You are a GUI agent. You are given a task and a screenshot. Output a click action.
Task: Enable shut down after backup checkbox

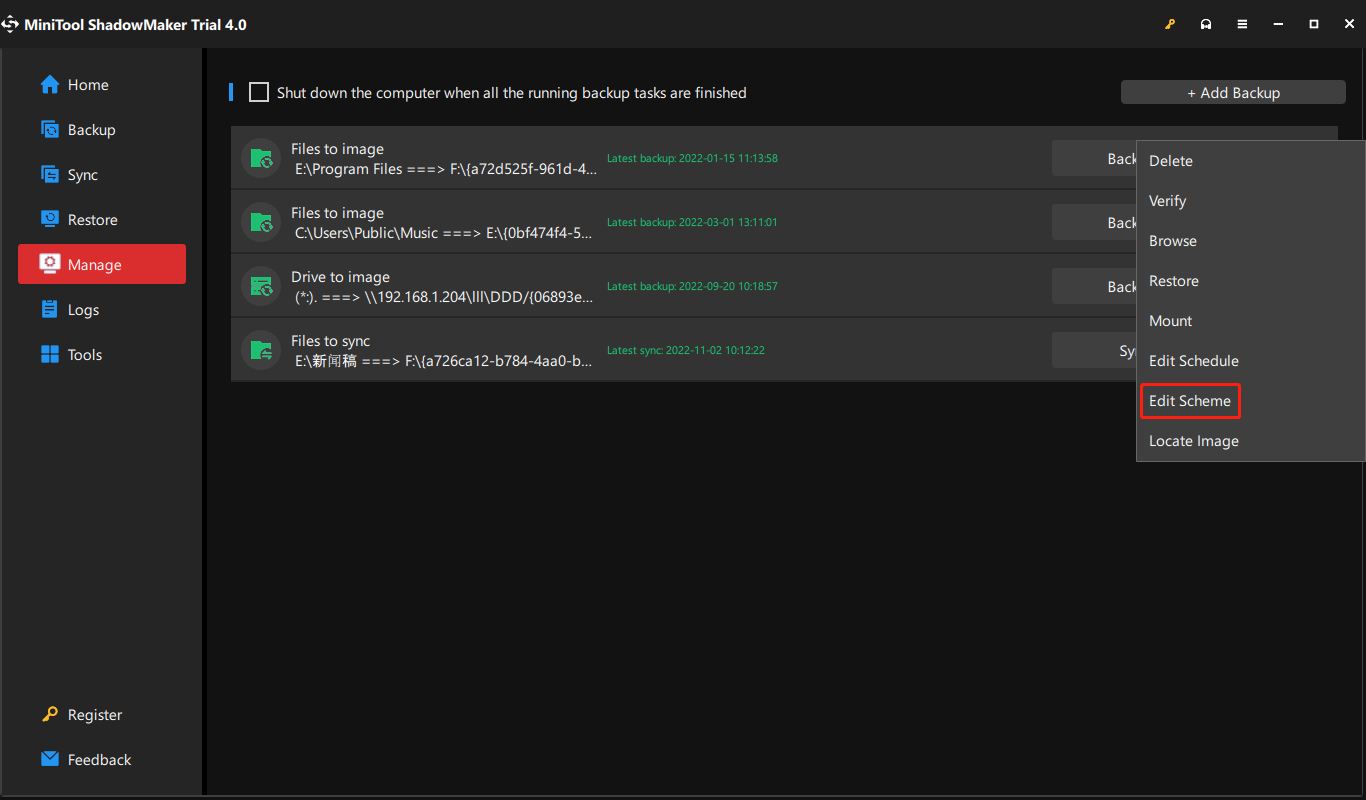(x=259, y=93)
